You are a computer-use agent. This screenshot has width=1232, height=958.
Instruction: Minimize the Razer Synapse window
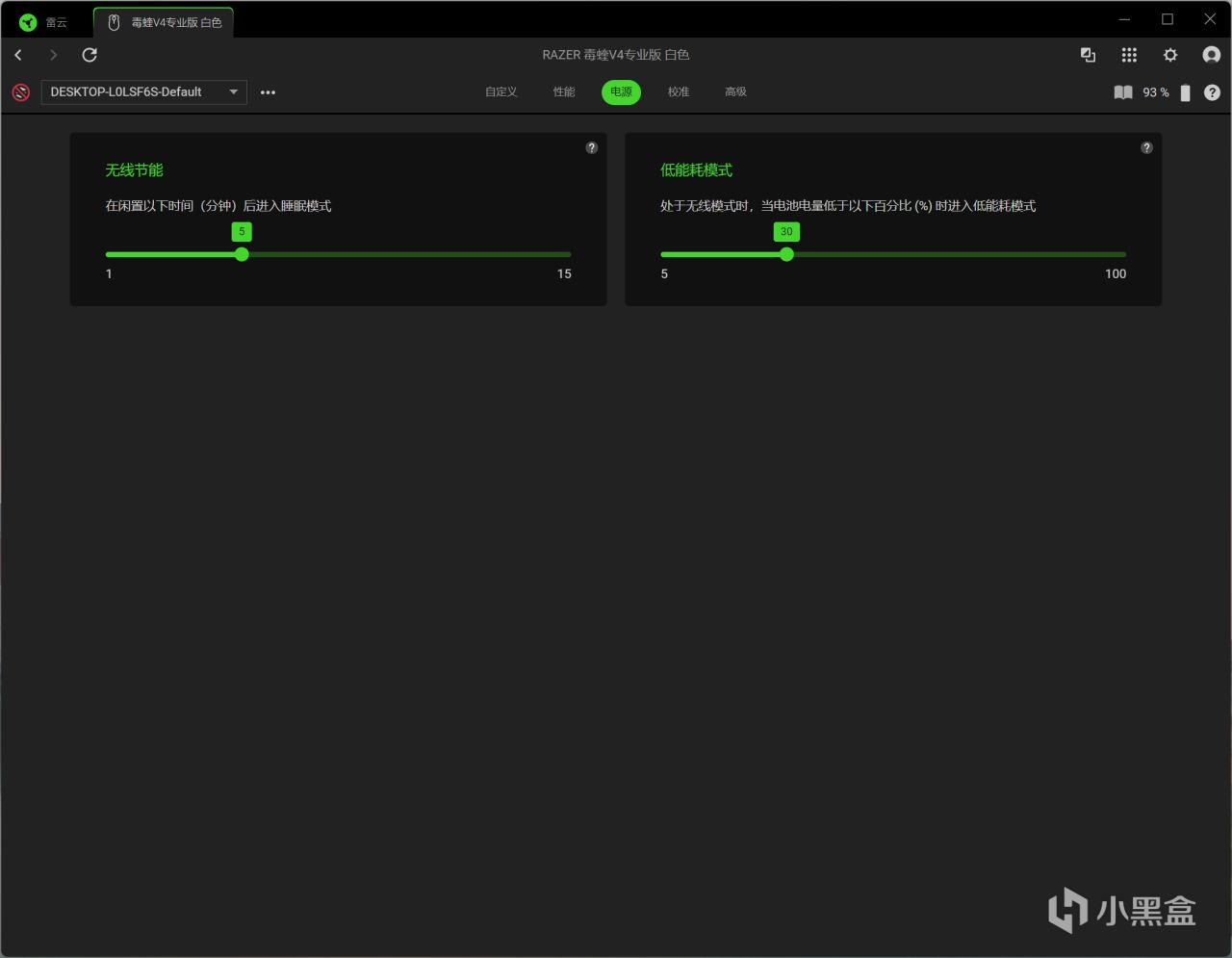point(1124,19)
